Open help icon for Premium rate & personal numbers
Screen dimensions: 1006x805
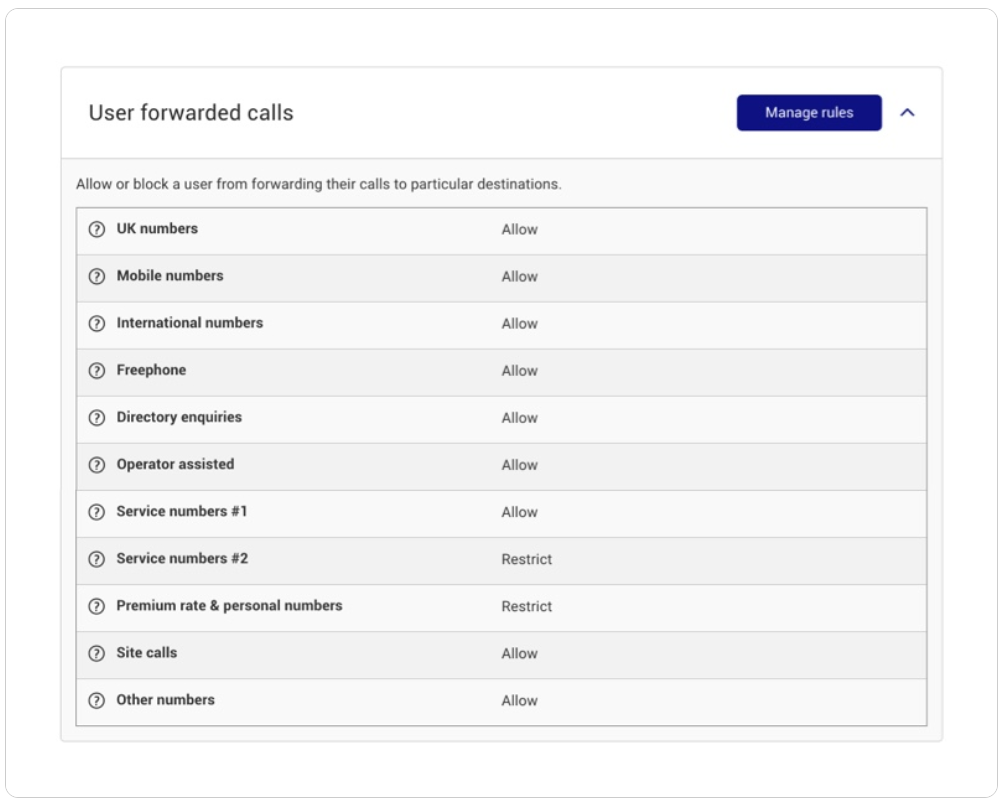(97, 606)
